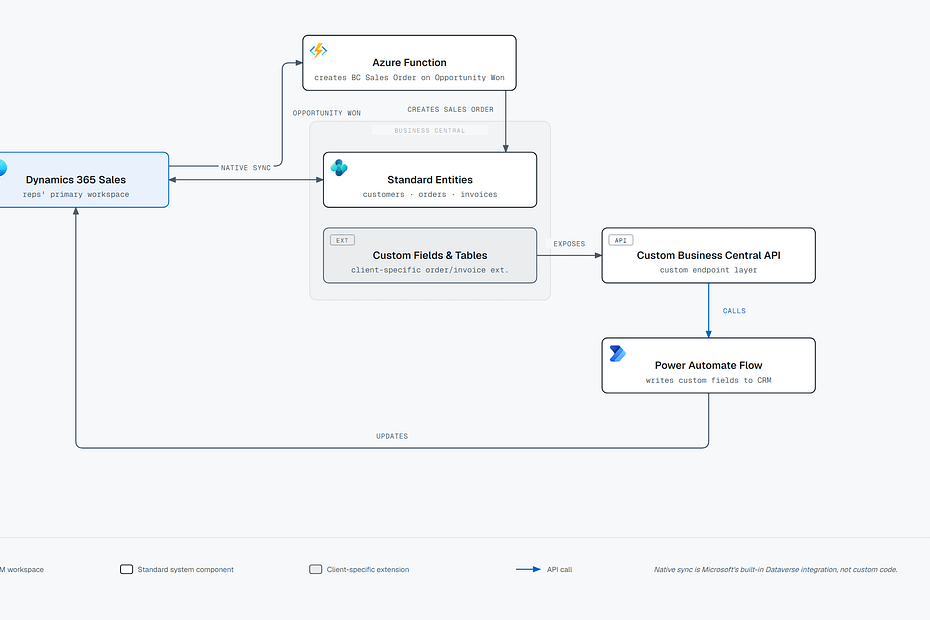Click the CREATES SALES ORDER label

coord(450,109)
